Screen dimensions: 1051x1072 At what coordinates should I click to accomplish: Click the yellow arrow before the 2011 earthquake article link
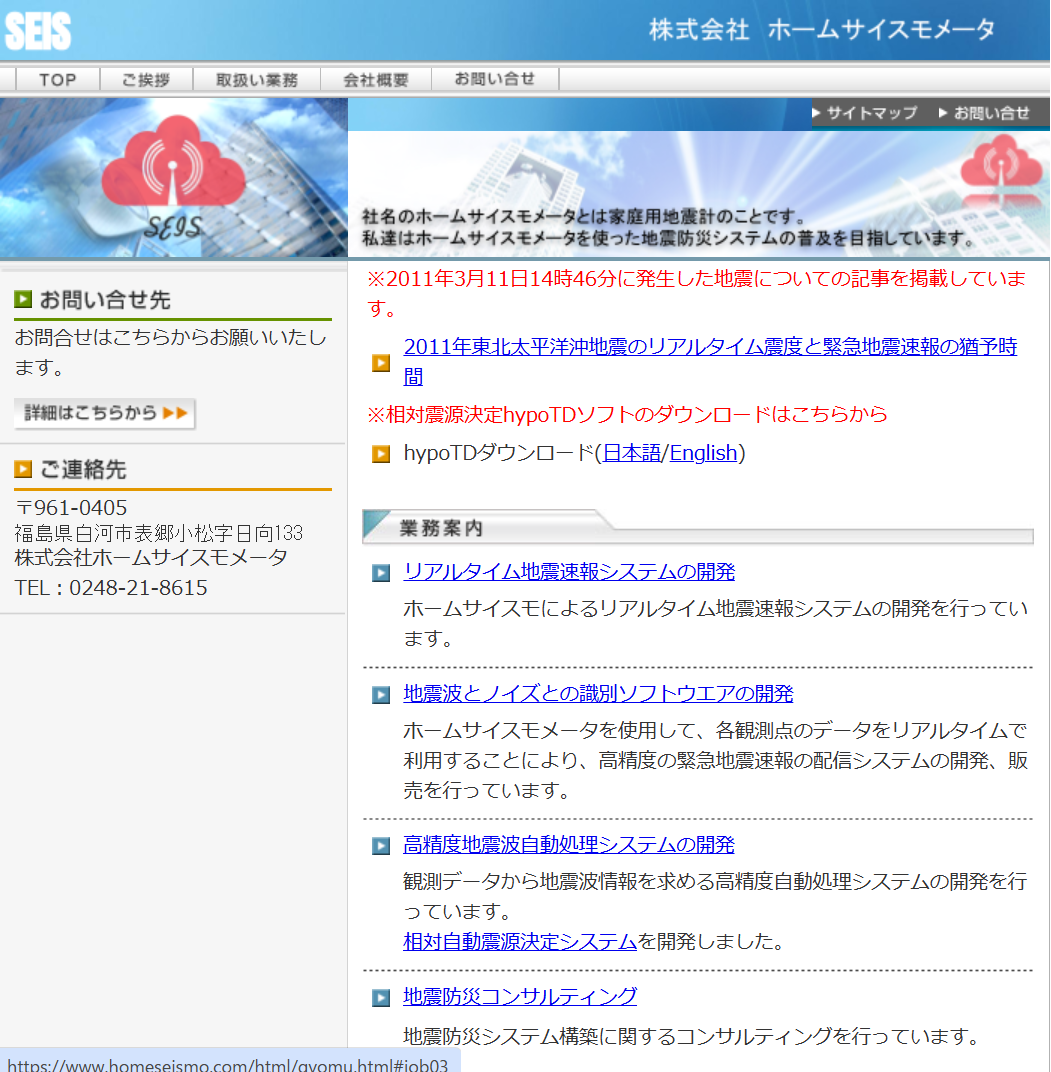click(x=380, y=363)
